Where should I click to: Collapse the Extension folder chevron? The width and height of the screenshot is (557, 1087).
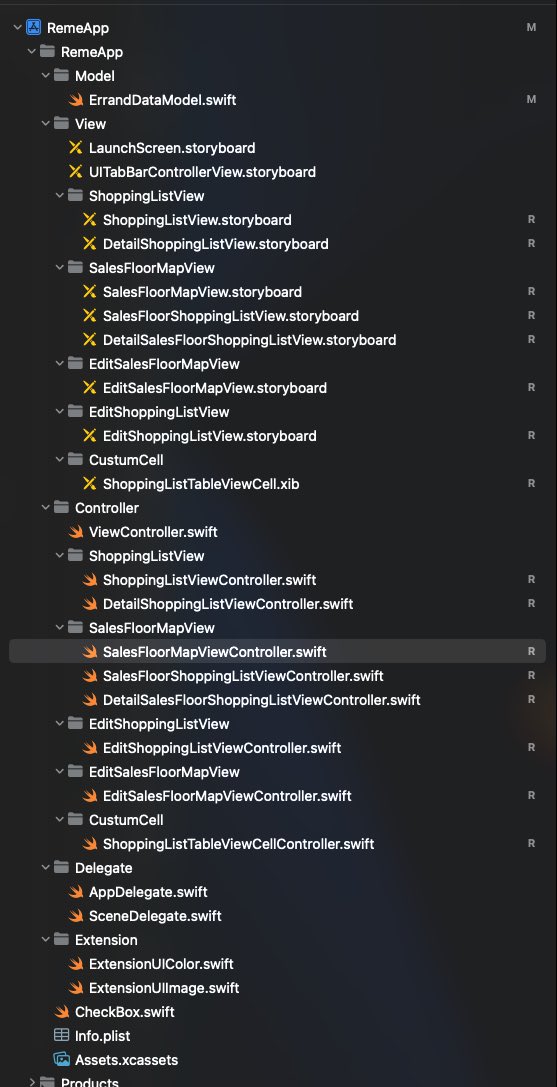tap(46, 939)
